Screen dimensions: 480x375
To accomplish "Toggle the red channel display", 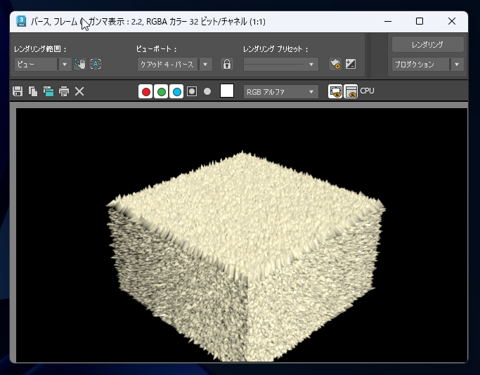I will point(146,92).
